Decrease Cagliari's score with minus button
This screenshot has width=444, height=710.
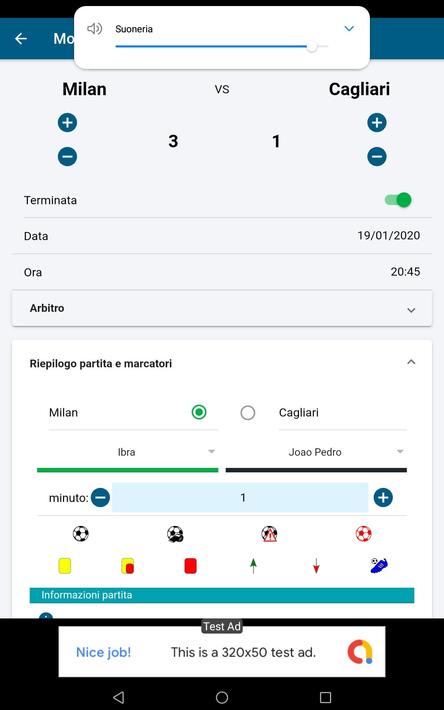[x=377, y=157]
